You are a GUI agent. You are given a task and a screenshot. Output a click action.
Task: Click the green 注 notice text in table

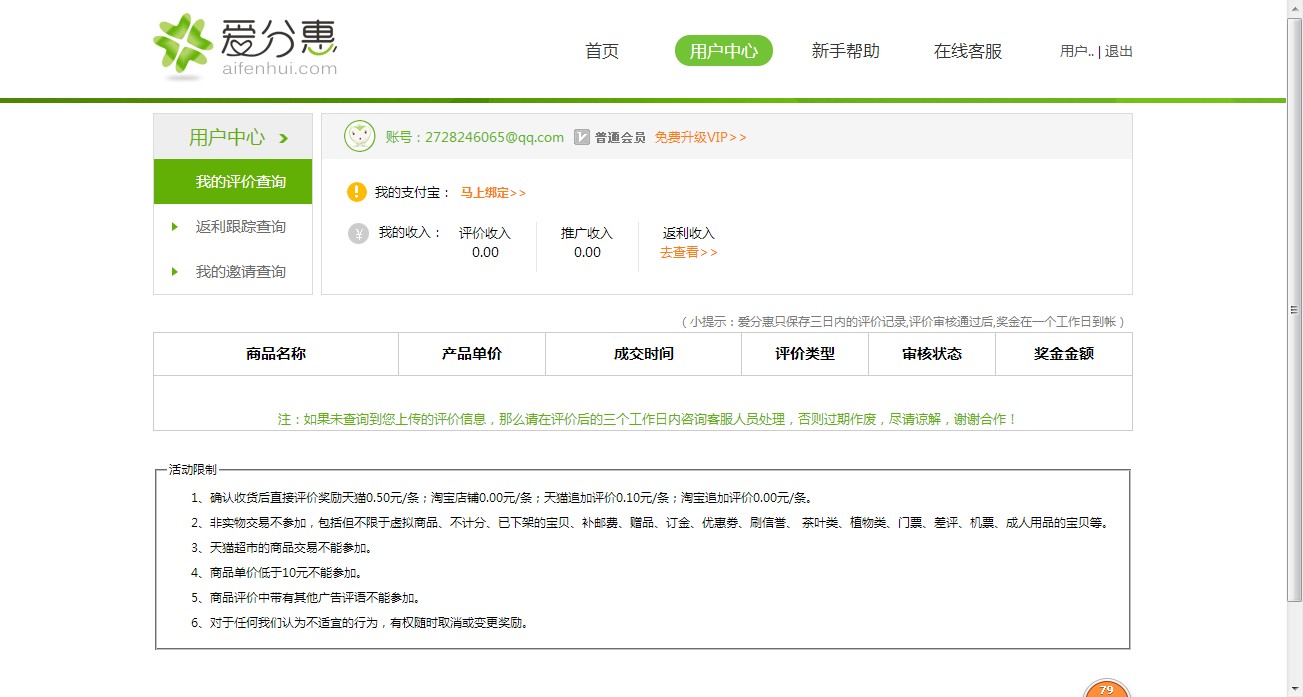648,419
